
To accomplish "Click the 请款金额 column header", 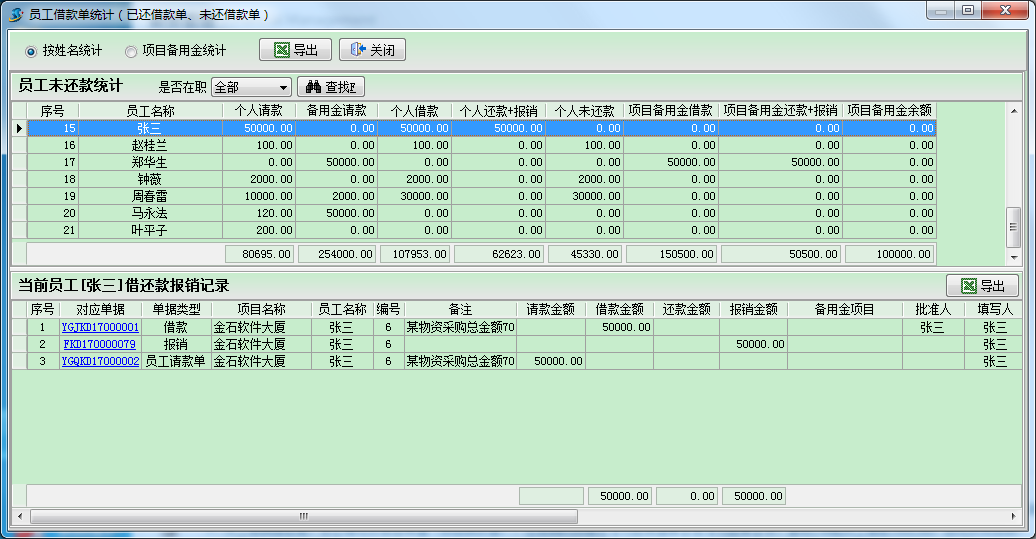I will click(x=551, y=309).
